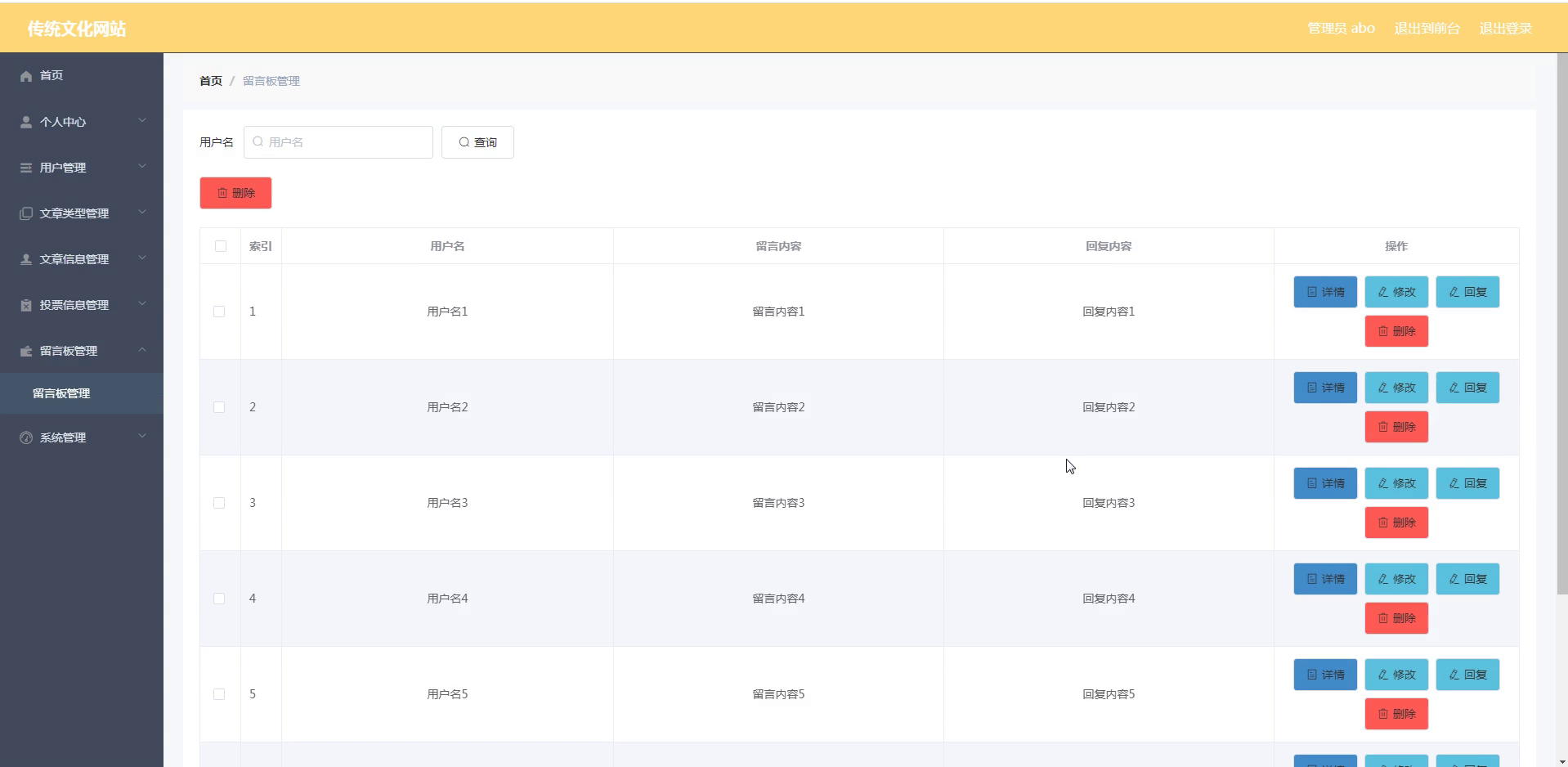Image resolution: width=1568 pixels, height=767 pixels.
Task: Expand the 投票信息管理 chevron arrow
Action: point(142,304)
